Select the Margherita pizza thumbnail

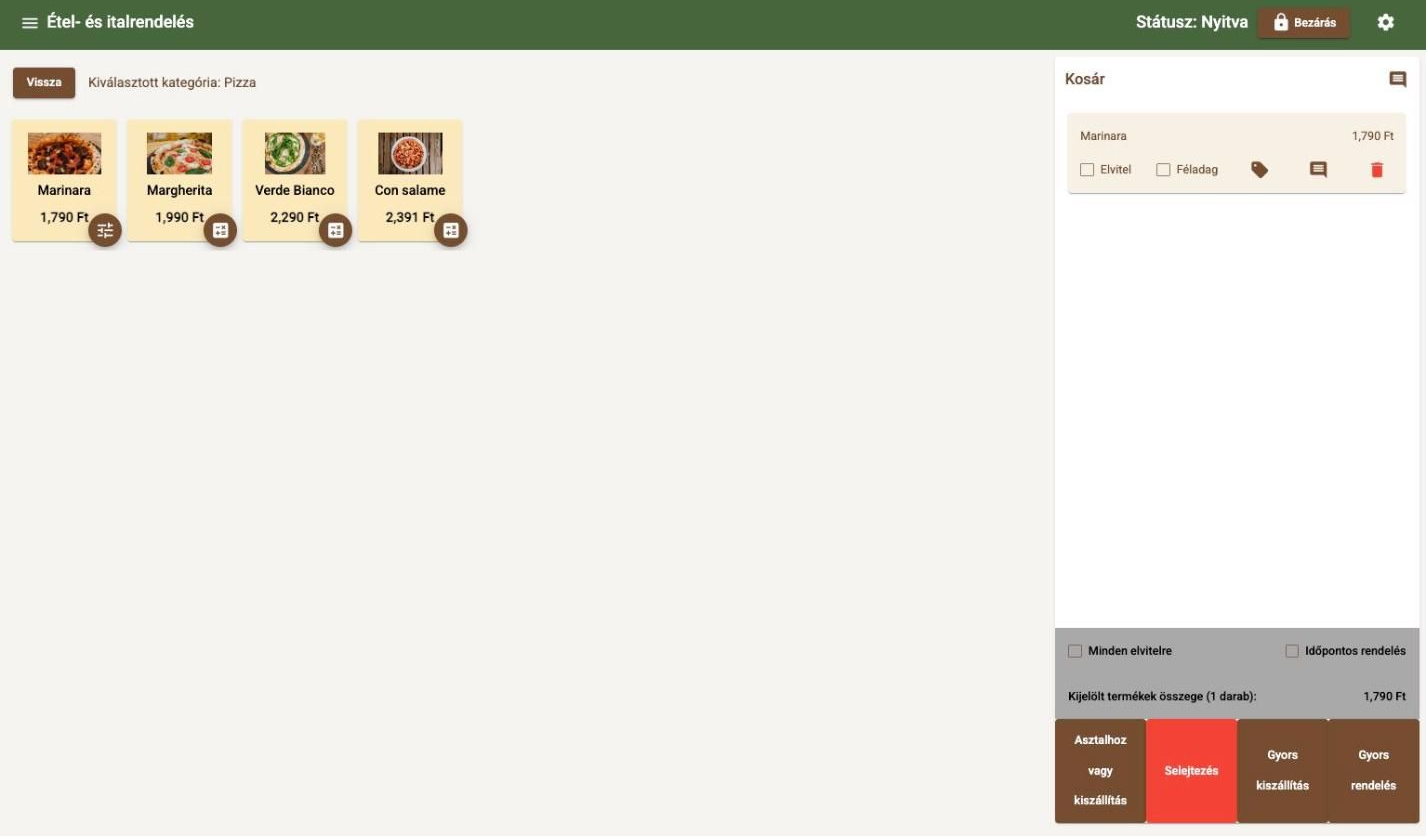[x=179, y=154]
